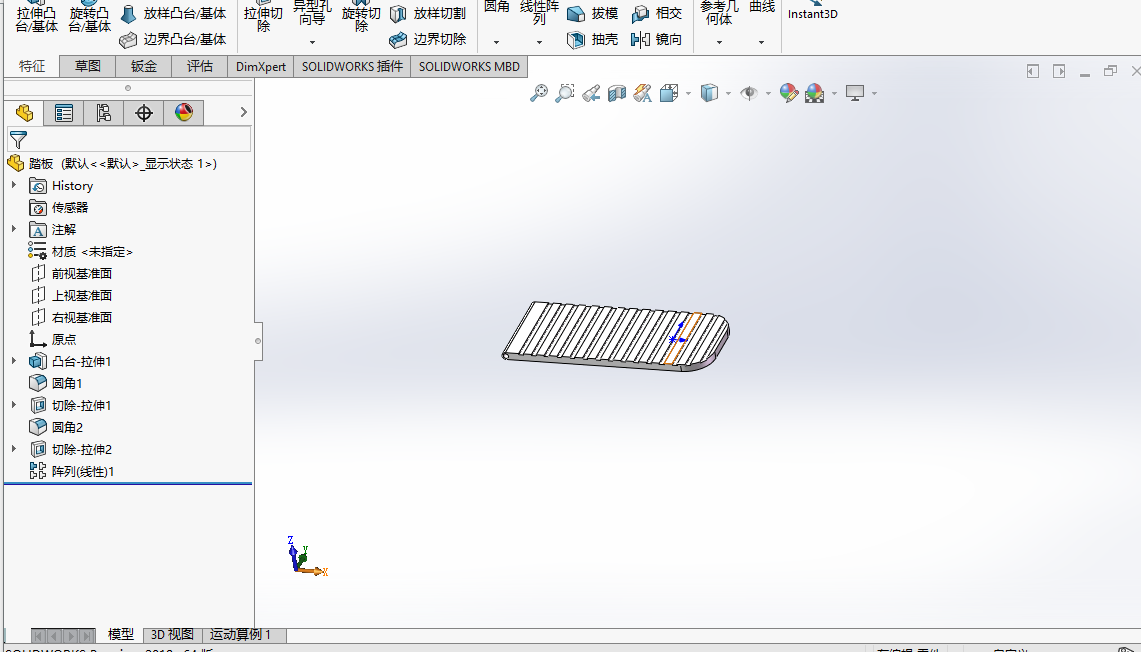Click the Display Style icon
1141x652 pixels.
tap(709, 93)
